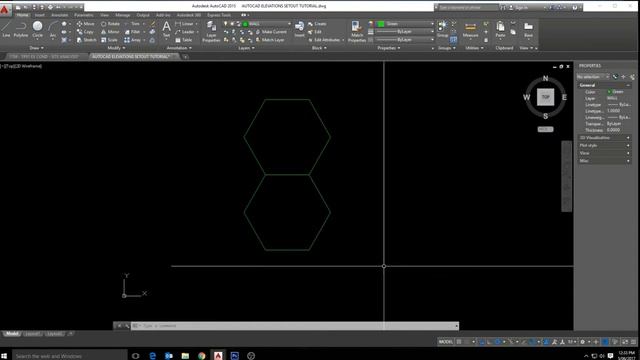Pick the Linear dimension tool
640x360 pixels.
point(184,24)
